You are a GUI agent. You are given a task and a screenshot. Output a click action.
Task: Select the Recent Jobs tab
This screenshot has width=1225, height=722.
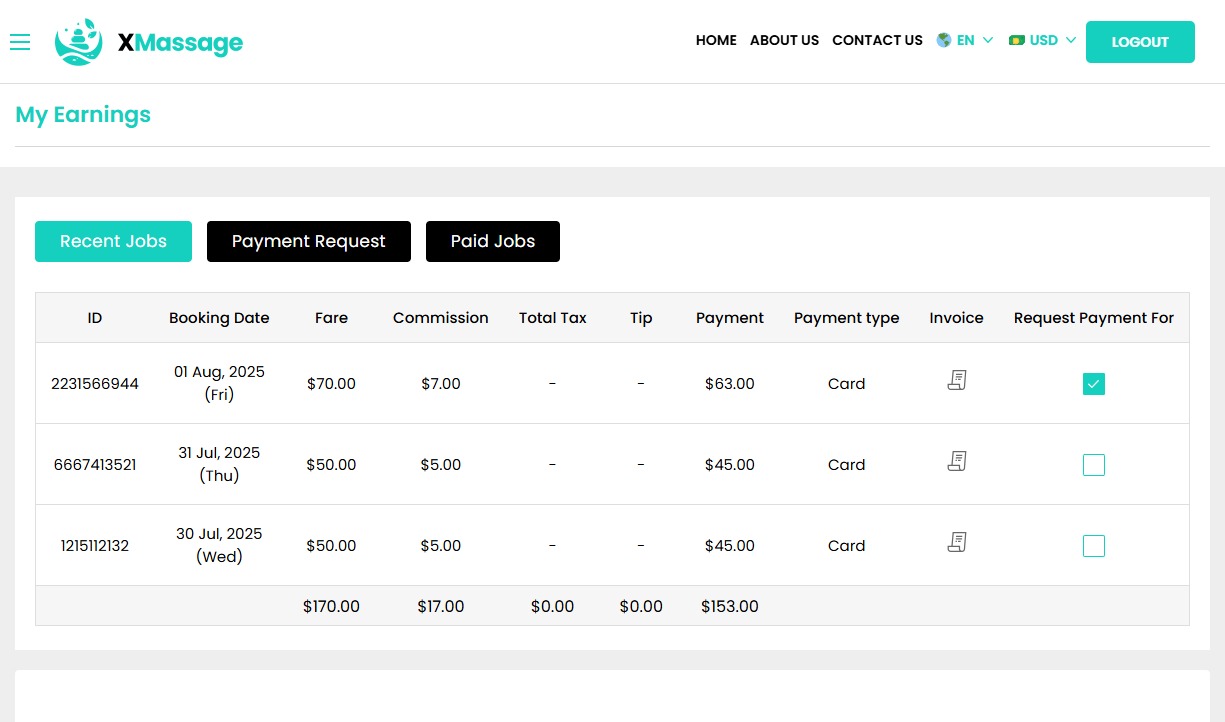click(x=113, y=242)
